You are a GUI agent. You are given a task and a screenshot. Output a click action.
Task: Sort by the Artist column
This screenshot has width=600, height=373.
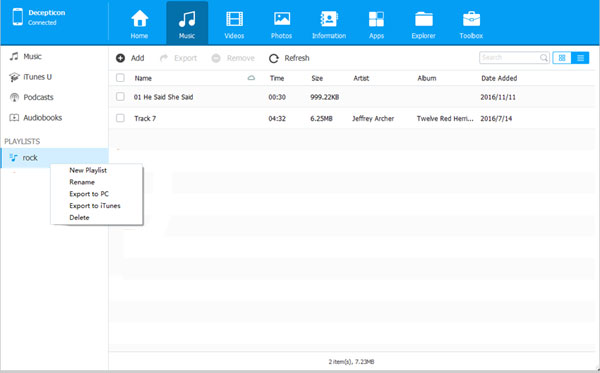361,78
